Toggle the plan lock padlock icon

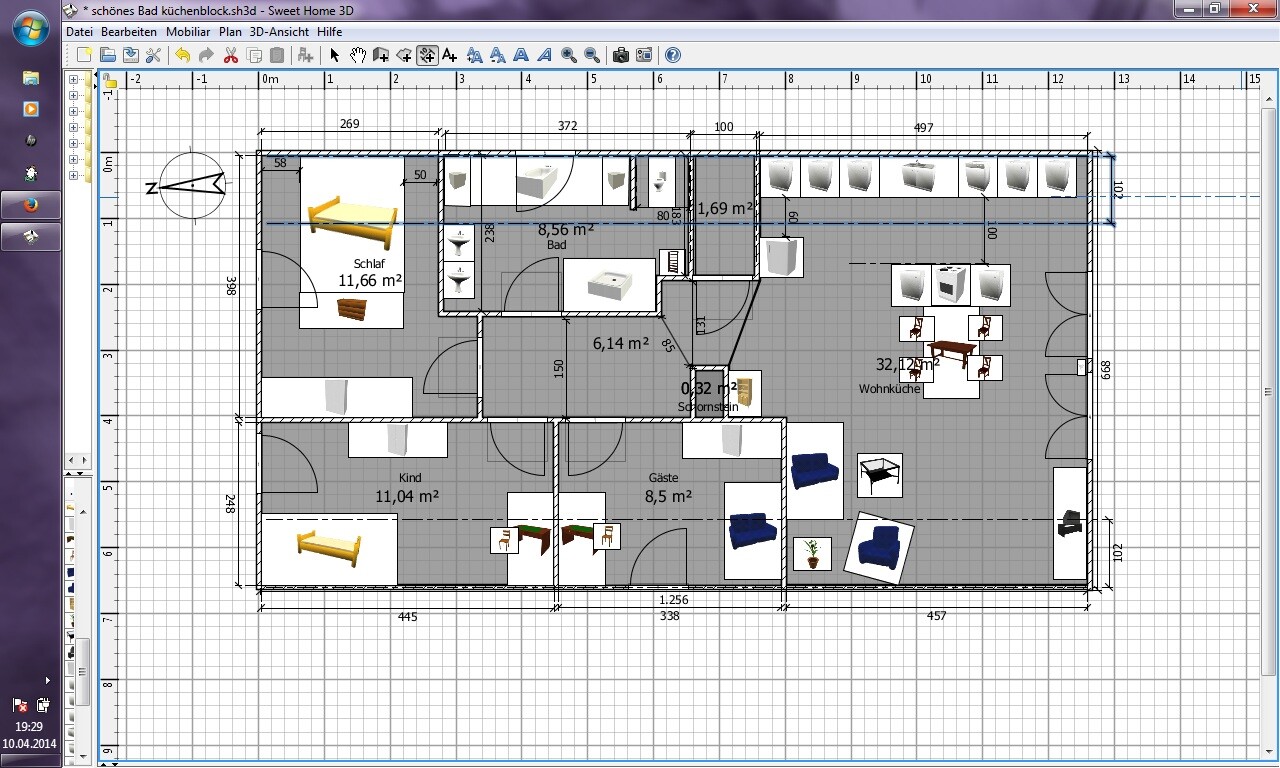click(110, 81)
